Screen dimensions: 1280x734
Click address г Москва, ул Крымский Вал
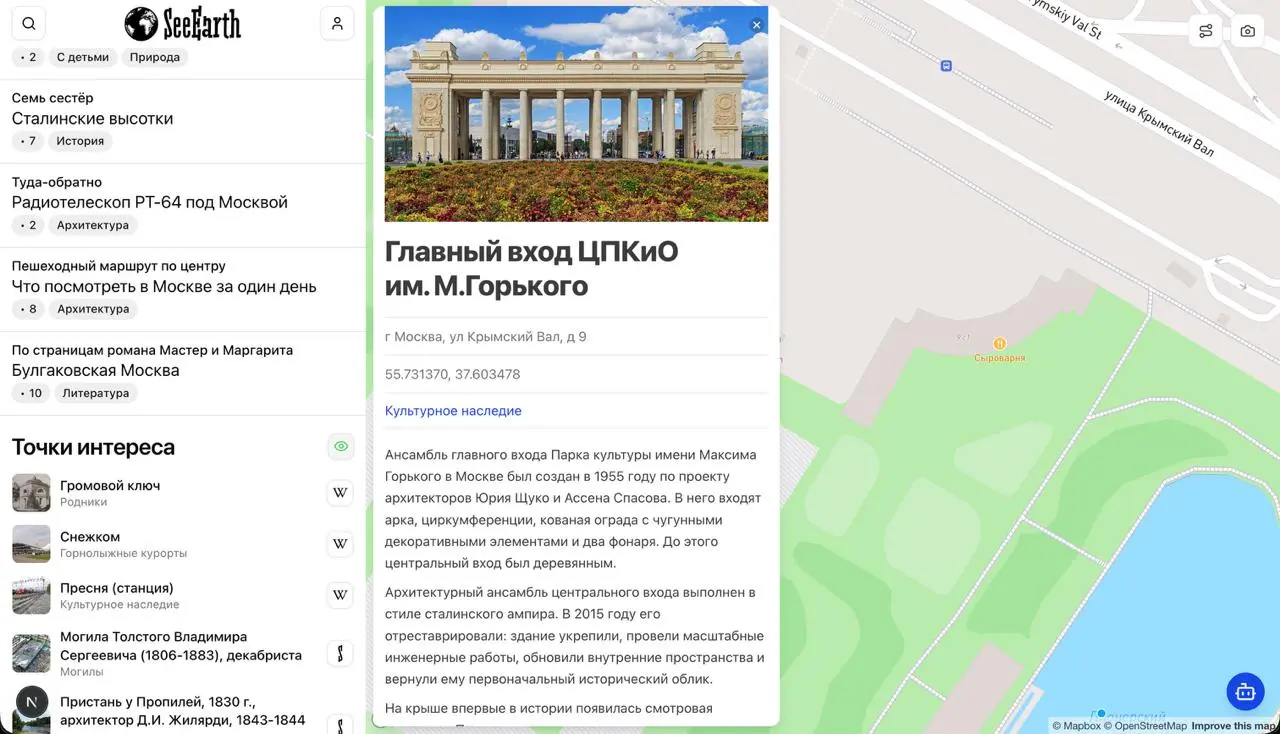pos(486,337)
